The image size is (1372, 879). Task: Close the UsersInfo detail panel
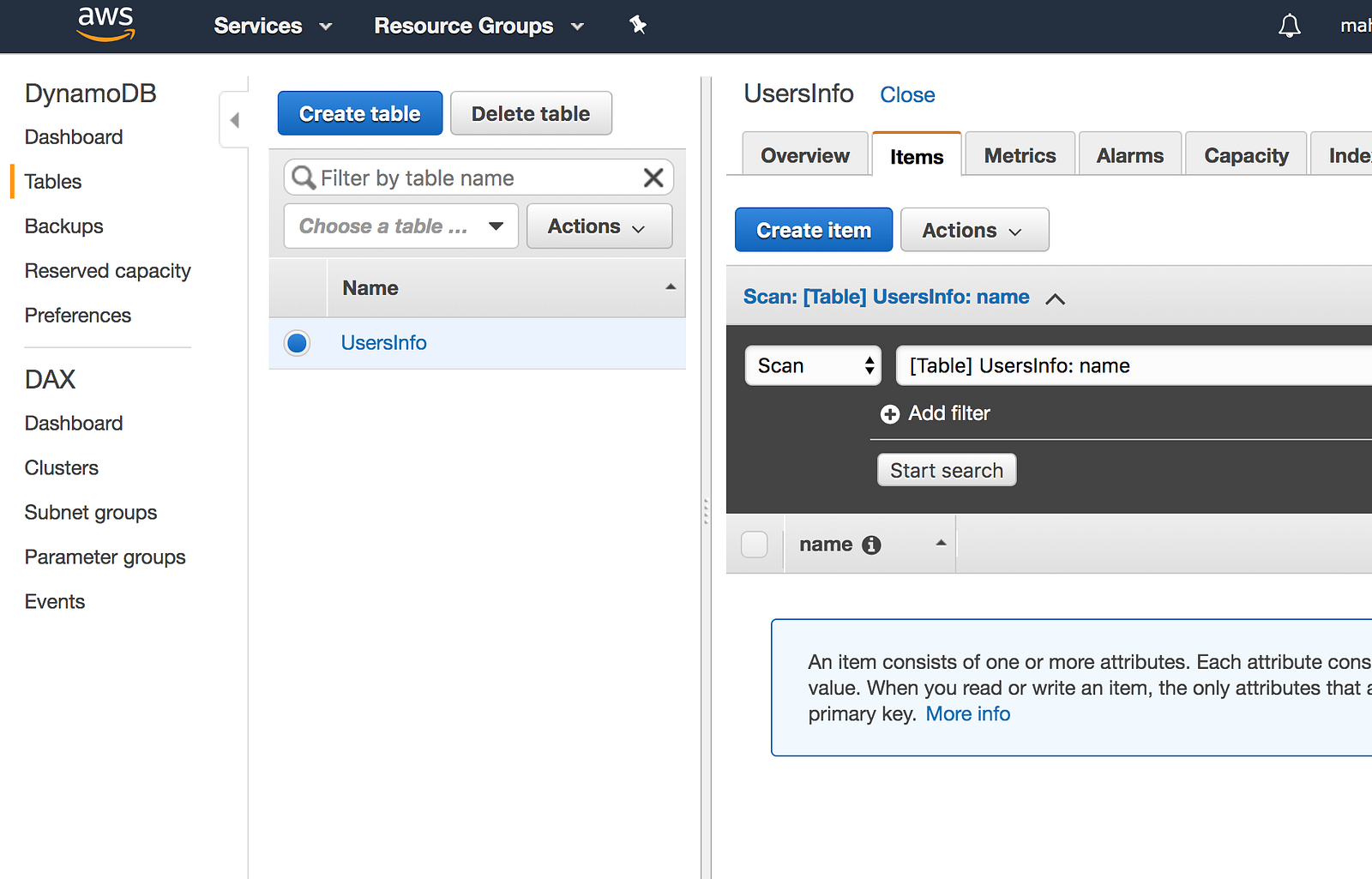pyautogui.click(x=907, y=95)
